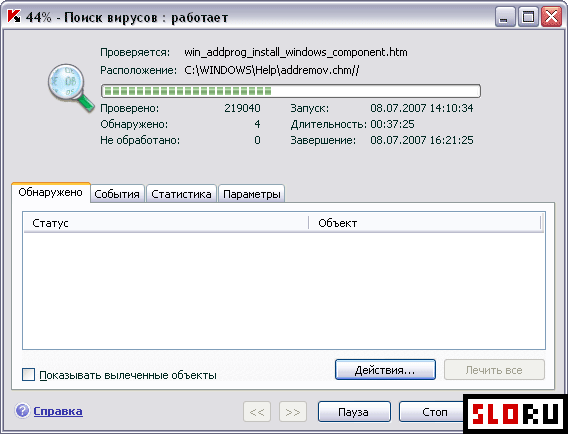The image size is (568, 434).
Task: Click the magnifying glass scan icon
Action: [70, 87]
